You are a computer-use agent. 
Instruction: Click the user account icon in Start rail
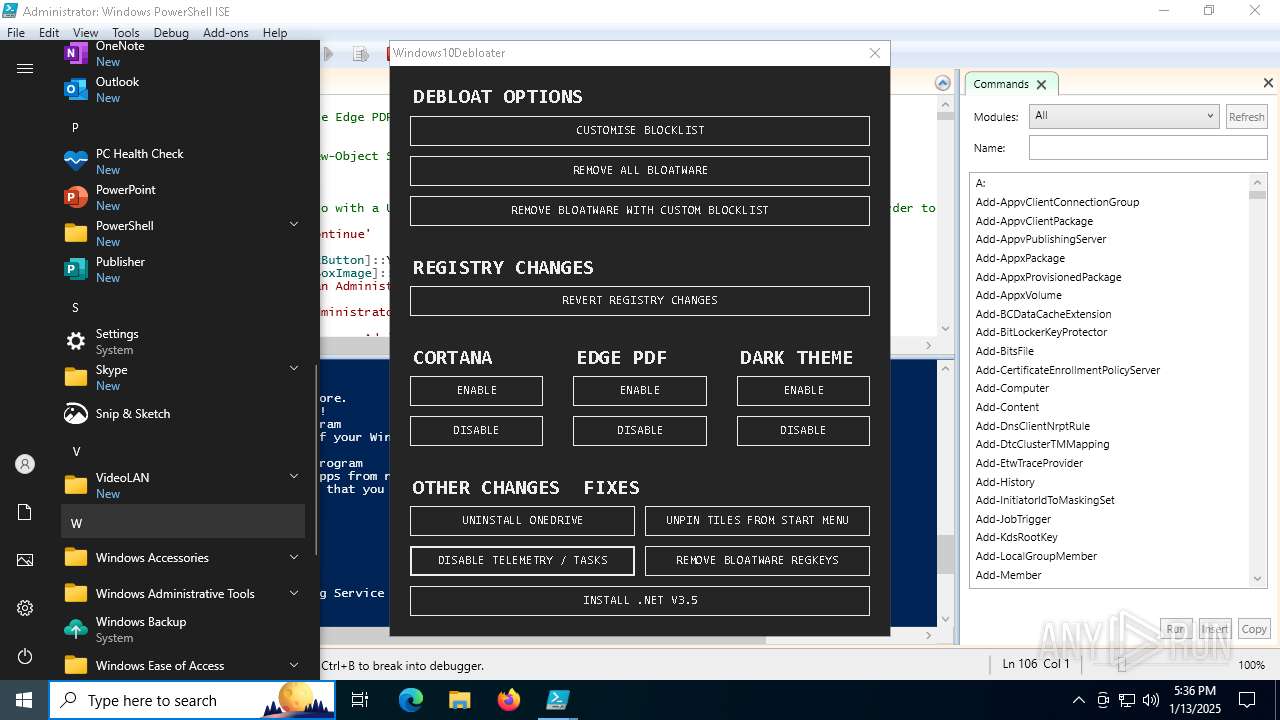pyautogui.click(x=25, y=464)
